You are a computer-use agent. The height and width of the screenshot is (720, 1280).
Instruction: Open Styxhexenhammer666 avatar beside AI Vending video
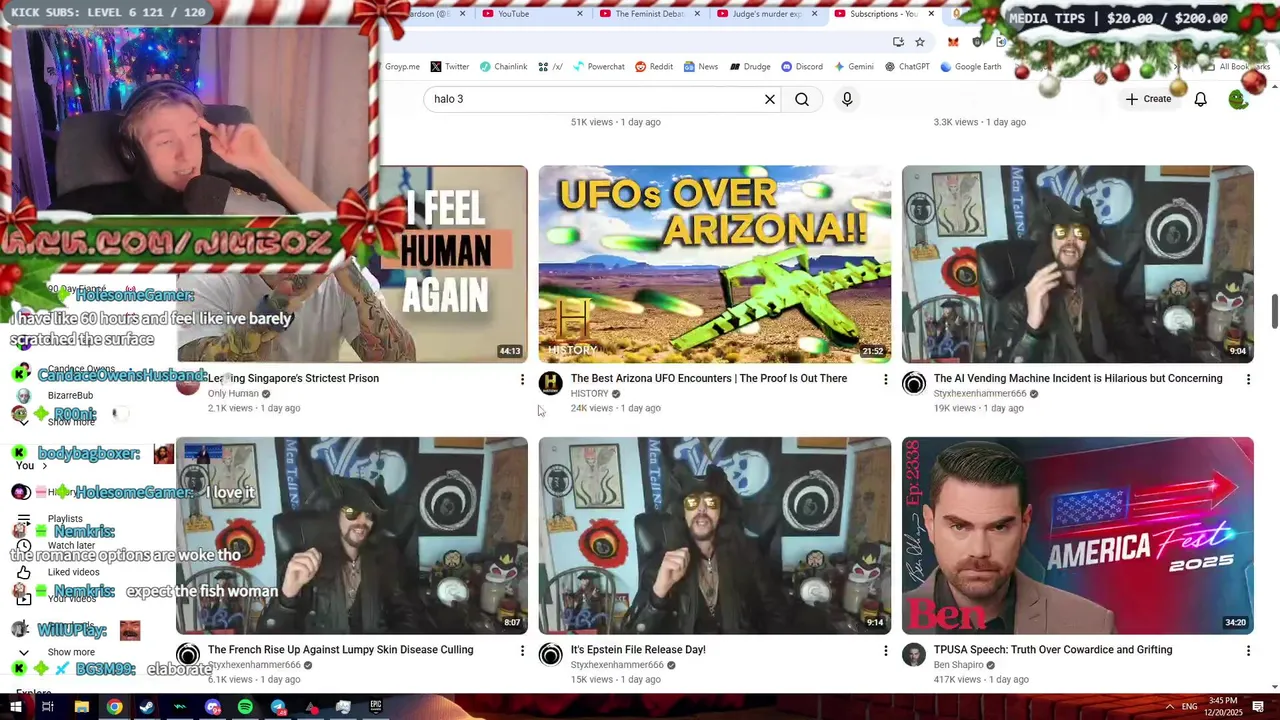(x=914, y=384)
